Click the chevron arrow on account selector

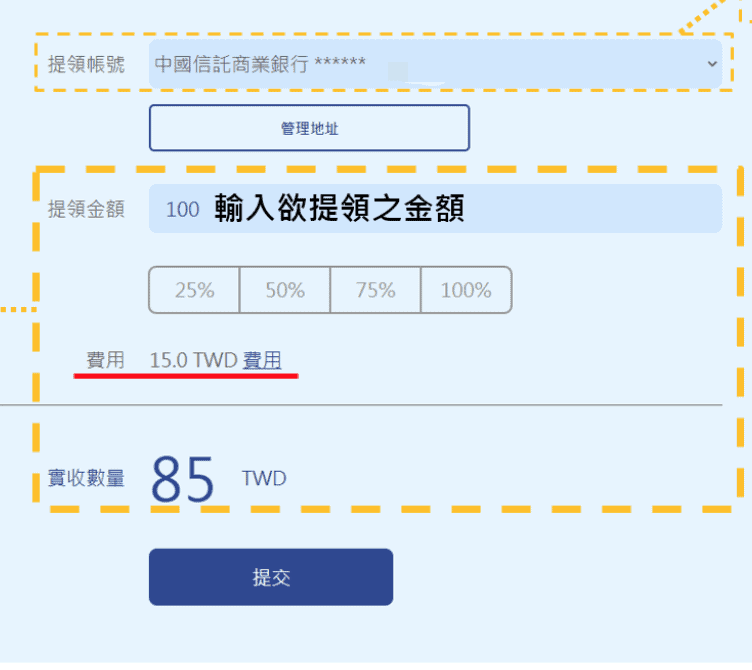click(712, 63)
